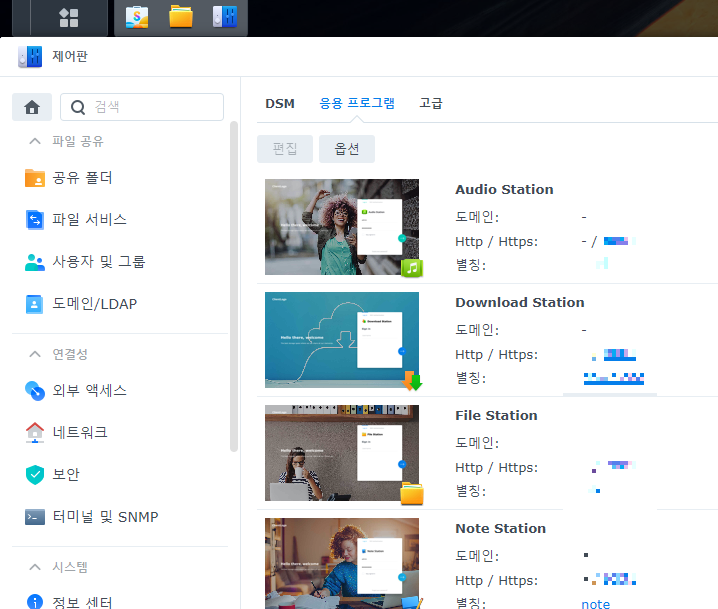Collapse the 연결성 section
Image resolution: width=718 pixels, height=609 pixels.
pyautogui.click(x=35, y=354)
